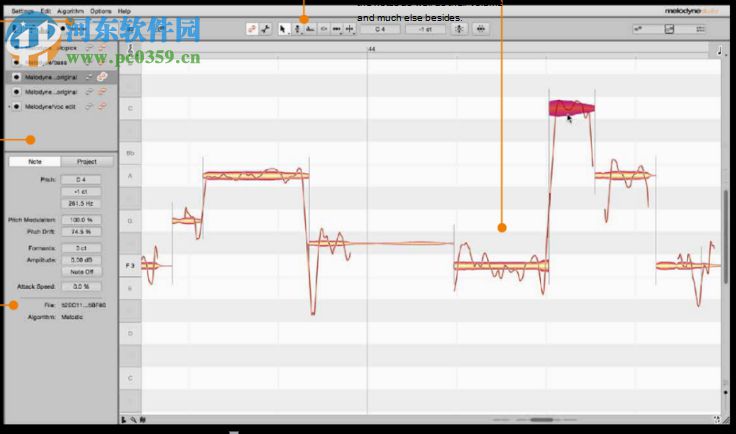Switch to the Project tab
The image size is (736, 434).
pos(87,161)
